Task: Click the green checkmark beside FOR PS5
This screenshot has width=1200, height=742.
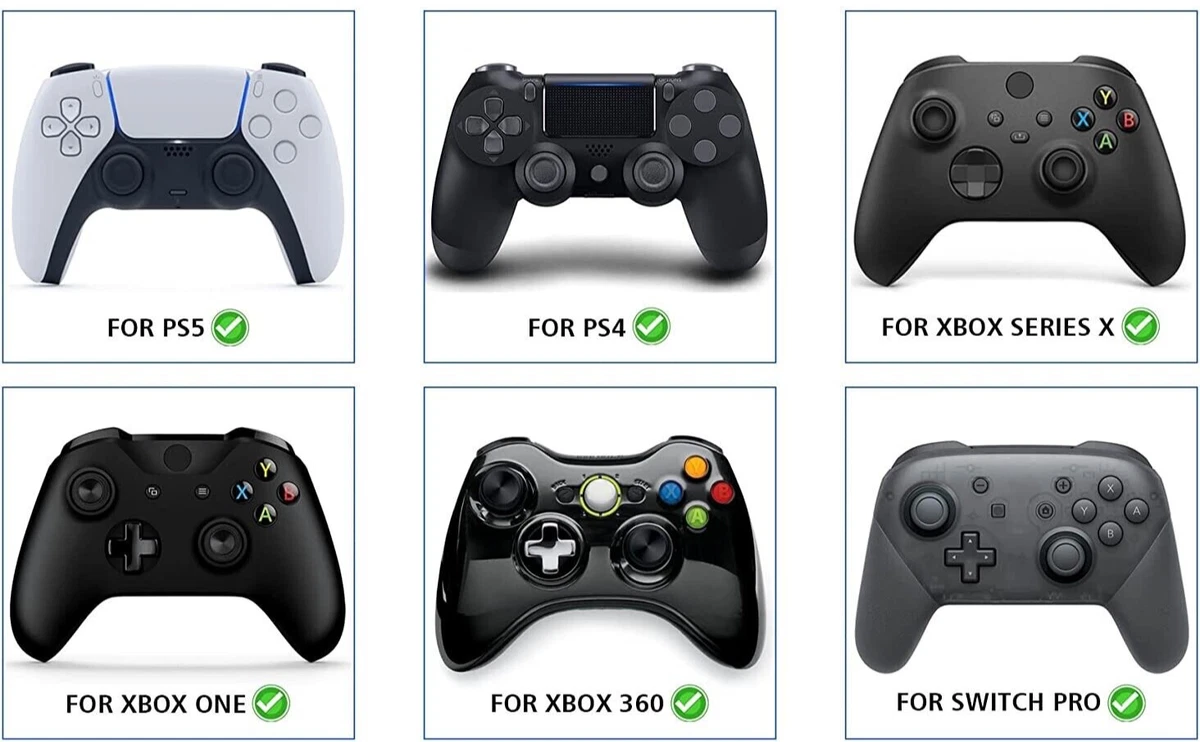Action: pos(230,327)
